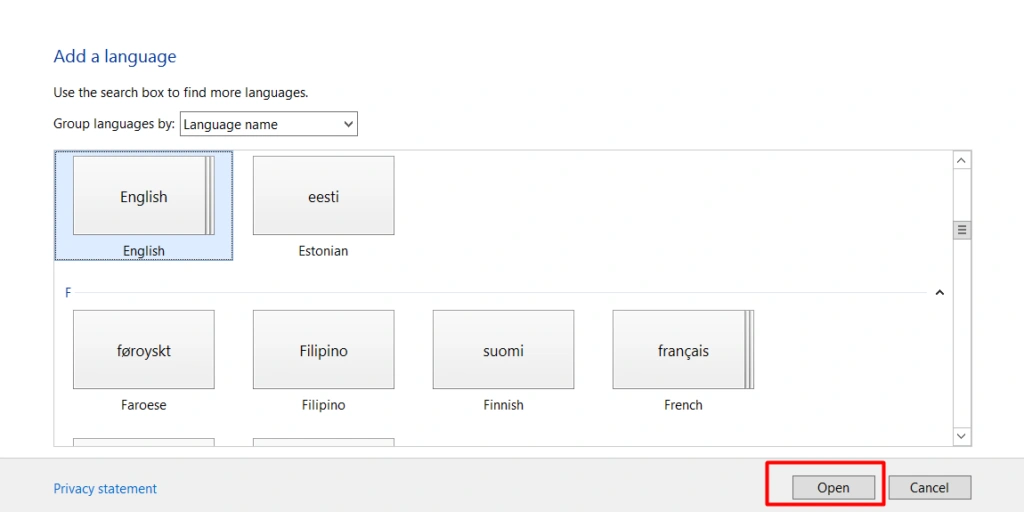Click the French caption under the français tile
The image size is (1024, 512).
pos(683,405)
